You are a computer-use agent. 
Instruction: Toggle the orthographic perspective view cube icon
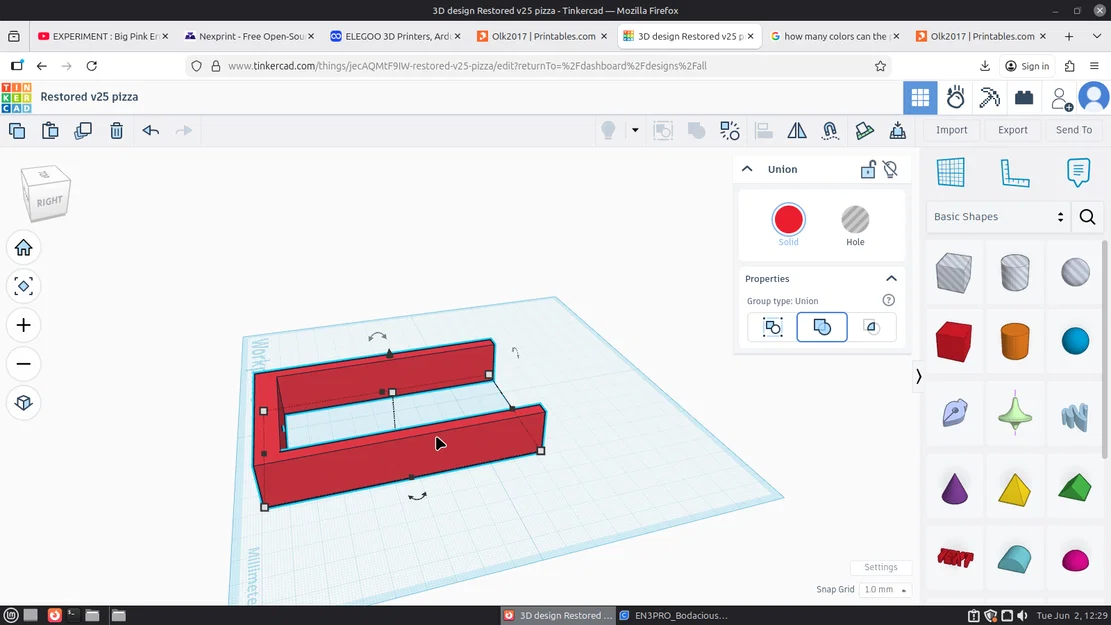(x=23, y=402)
